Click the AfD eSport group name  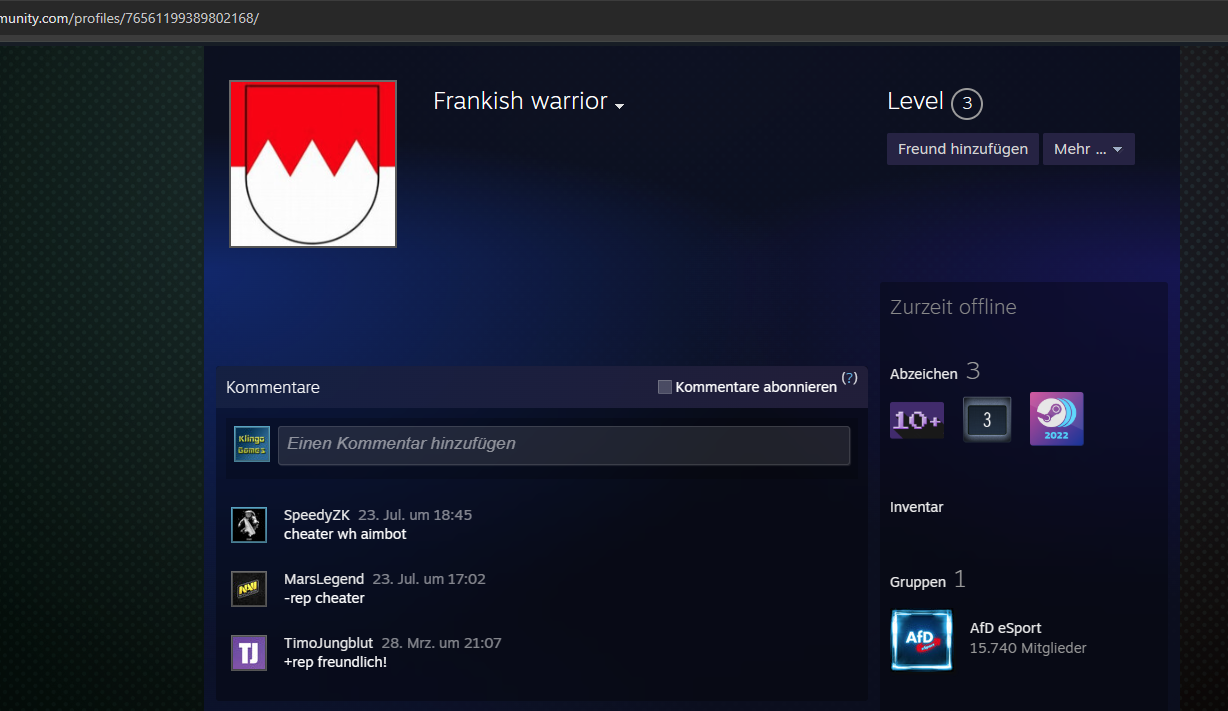point(1005,628)
